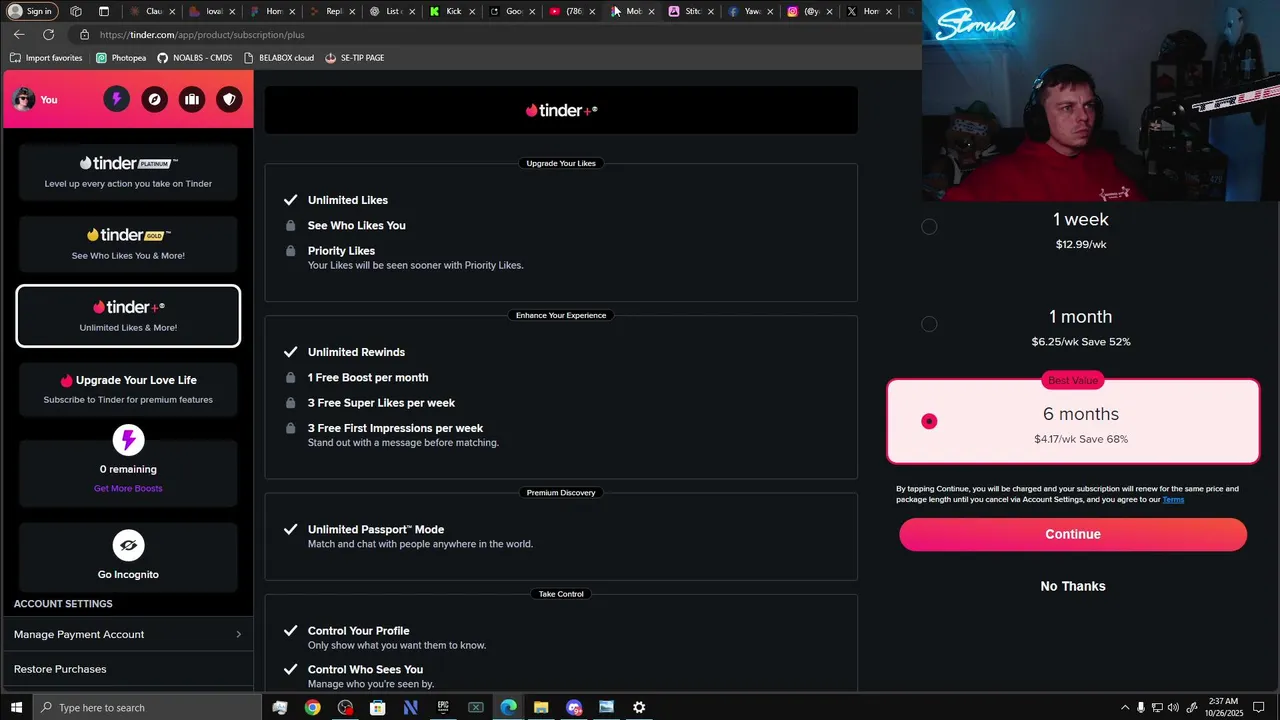Reload the page with refresh icon

[48, 35]
